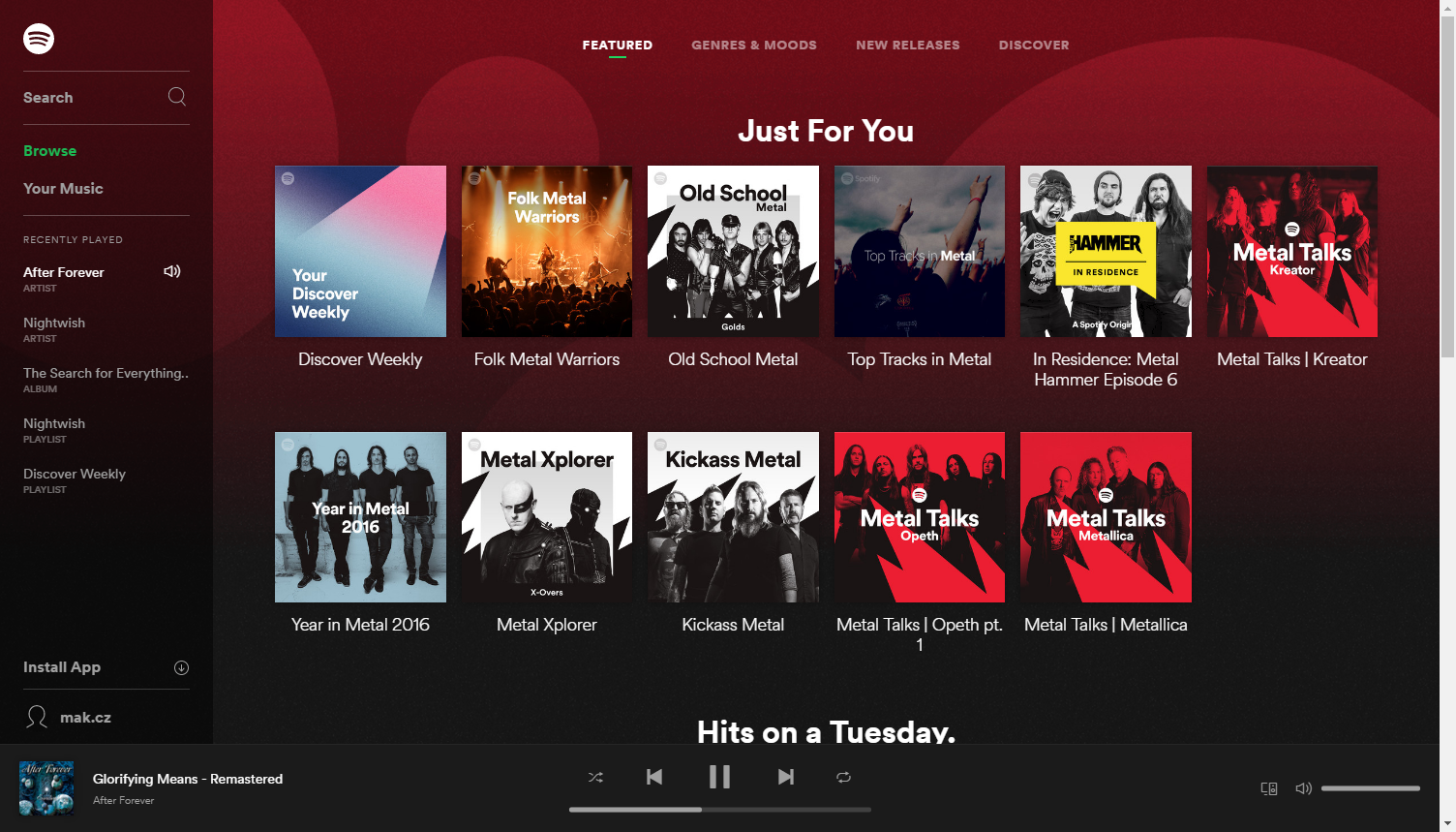Viewport: 1456px width, 832px height.
Task: Open Discover Weekly cover art
Action: 360,252
